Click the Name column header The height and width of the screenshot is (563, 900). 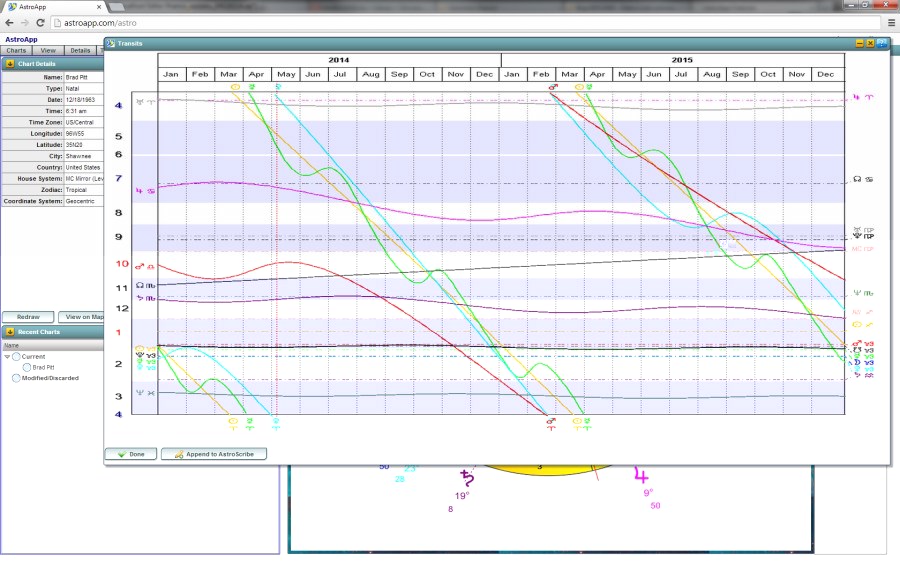pos(12,345)
